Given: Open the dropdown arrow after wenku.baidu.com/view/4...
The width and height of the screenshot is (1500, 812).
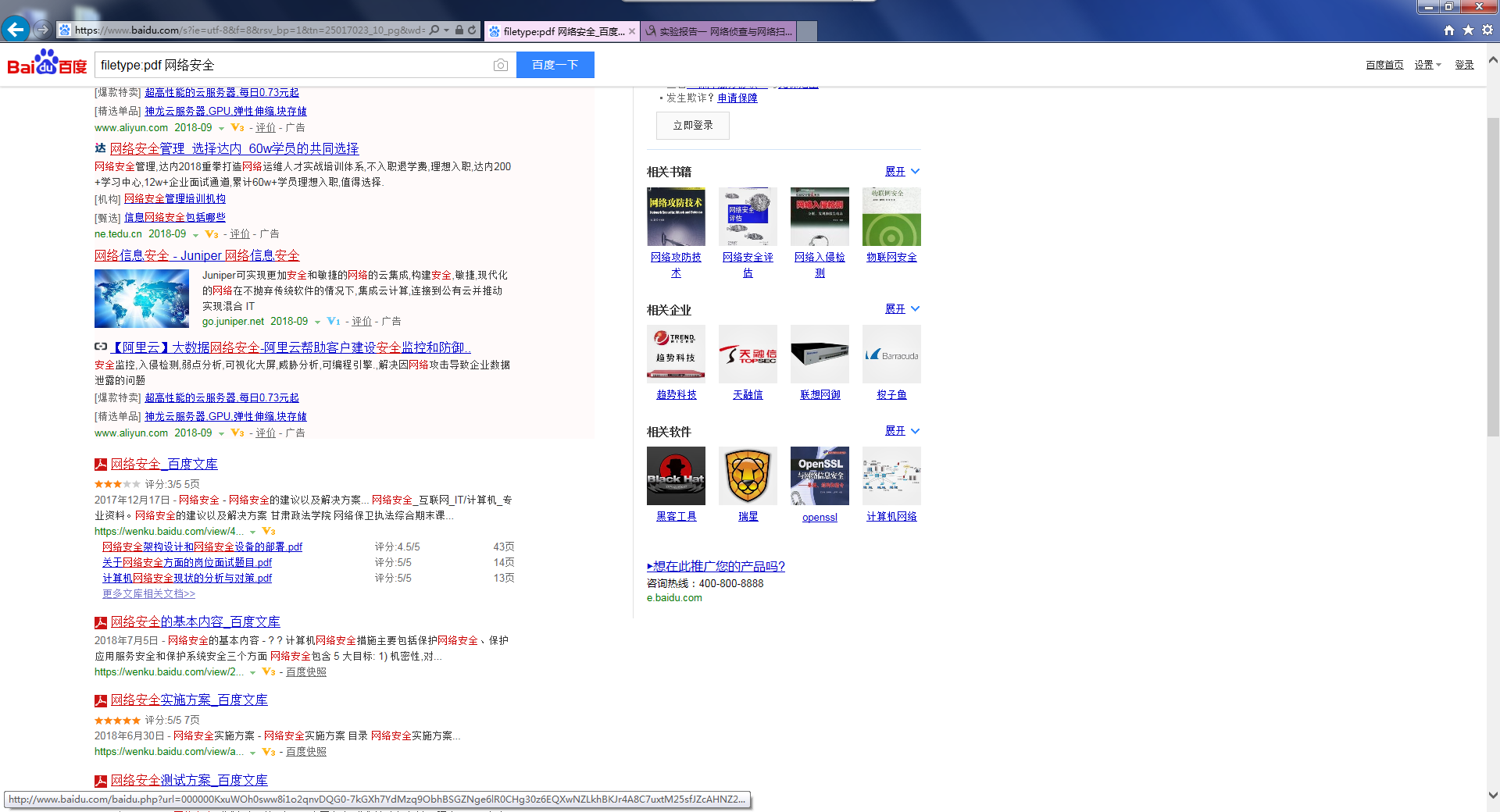Looking at the screenshot, I should (x=252, y=532).
